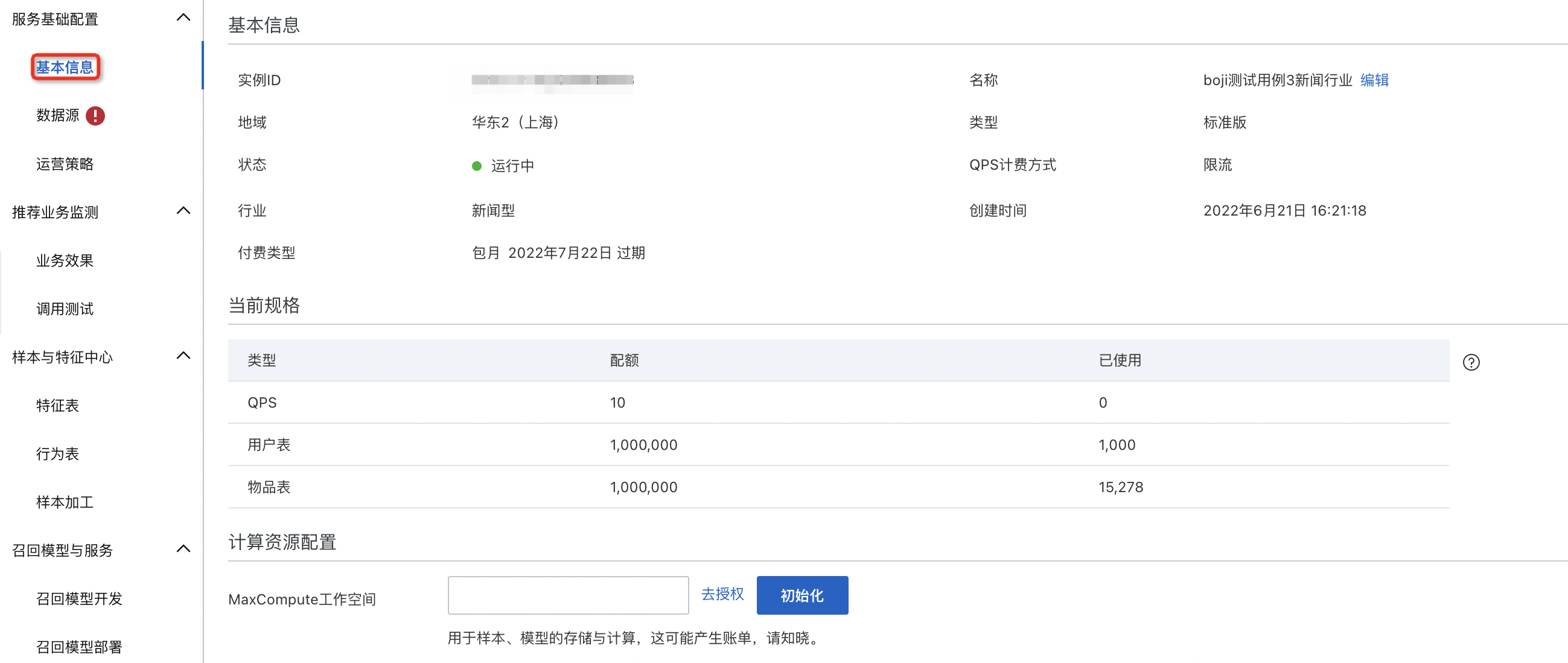Viewport: 1568px width, 663px height.
Task: Collapse the 服务基础配置 section
Action: (183, 18)
